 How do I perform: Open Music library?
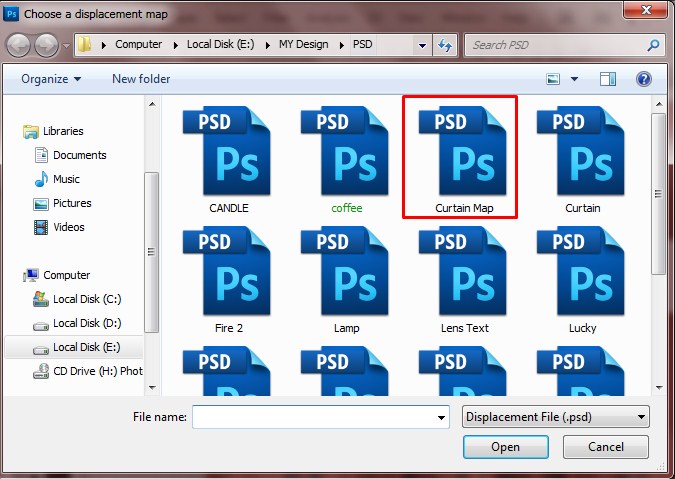[x=57, y=179]
